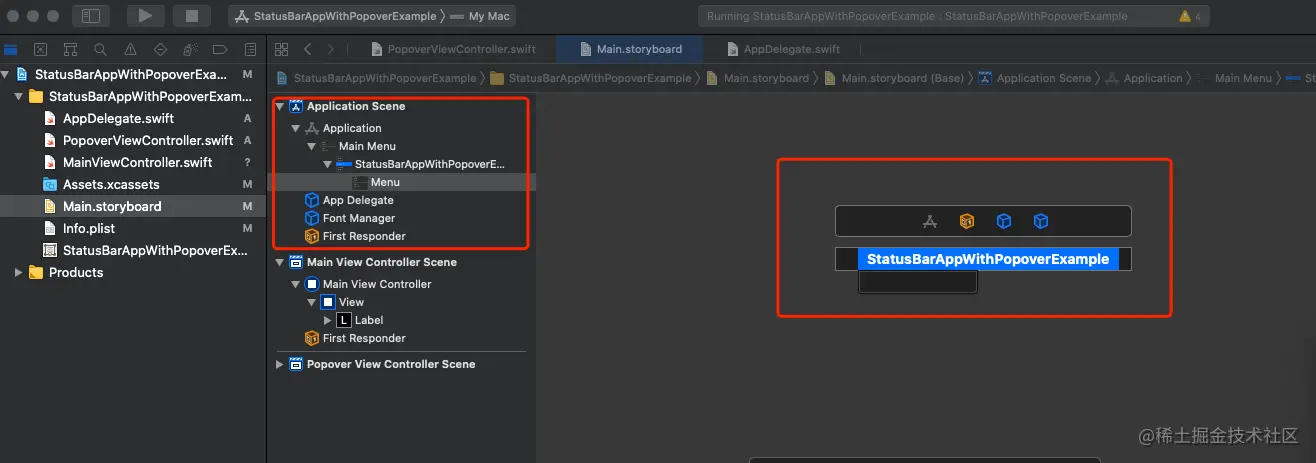Toggle the navigator sidebar button
Image resolution: width=1316 pixels, height=463 pixels.
click(x=91, y=16)
